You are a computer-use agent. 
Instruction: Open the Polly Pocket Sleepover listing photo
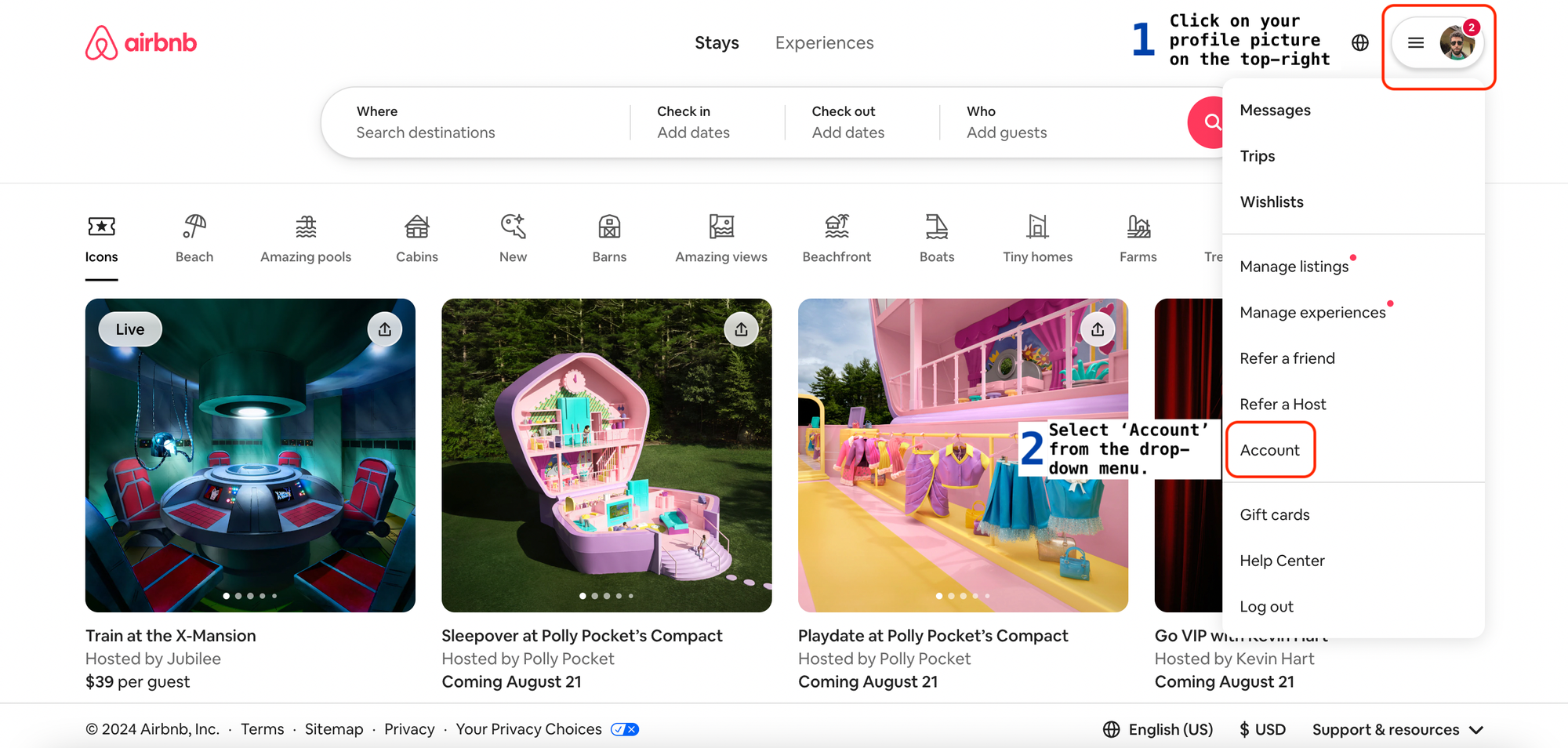[607, 456]
